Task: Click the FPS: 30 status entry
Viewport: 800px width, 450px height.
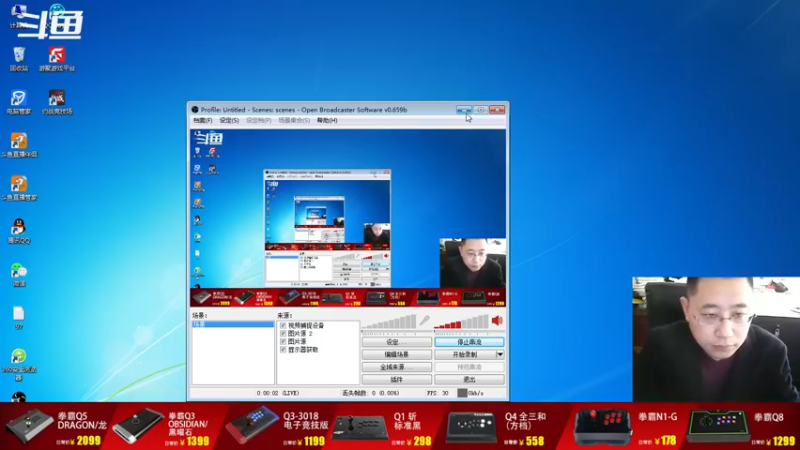Action: tap(438, 393)
